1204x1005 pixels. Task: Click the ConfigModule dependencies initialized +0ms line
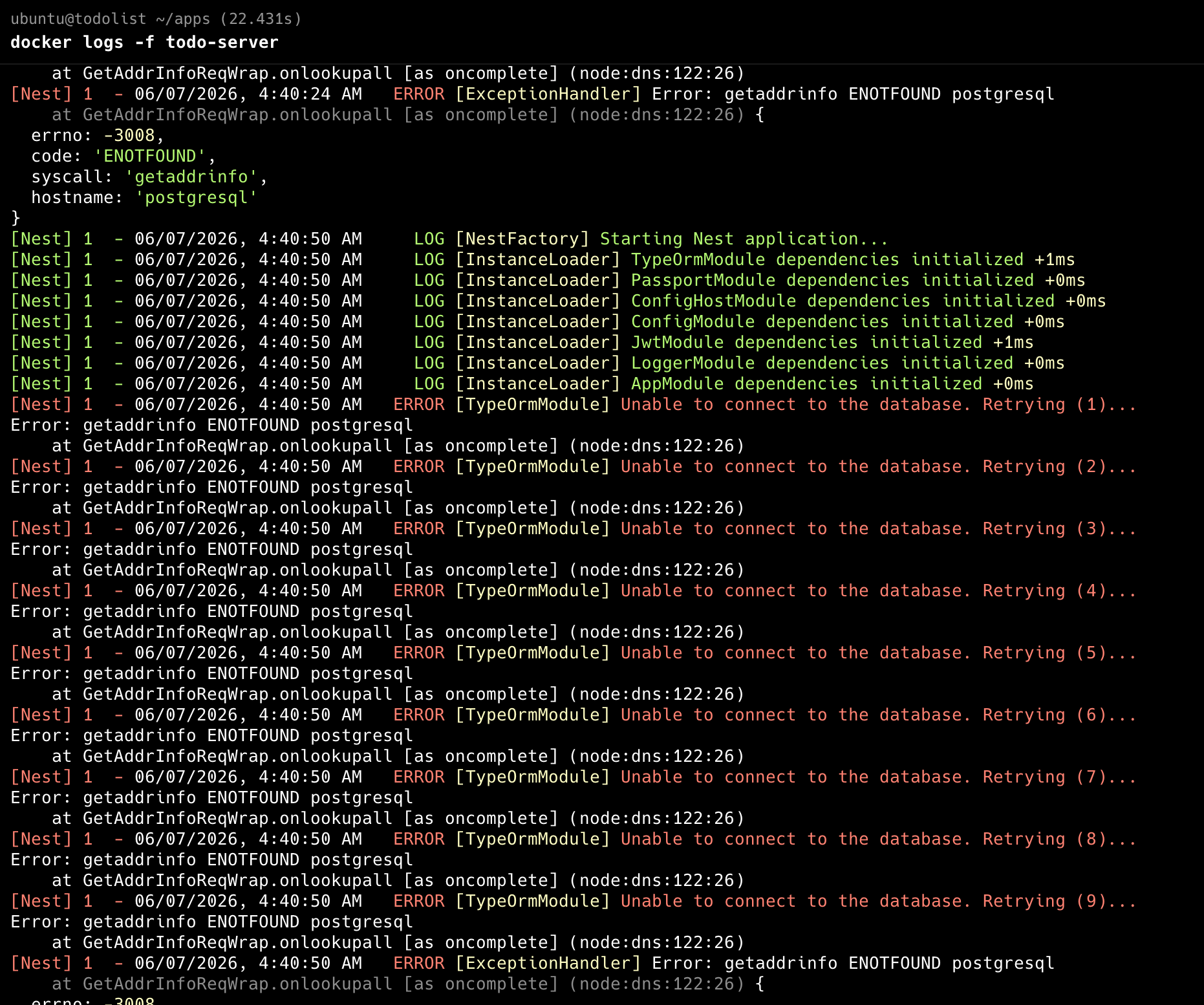click(x=538, y=321)
